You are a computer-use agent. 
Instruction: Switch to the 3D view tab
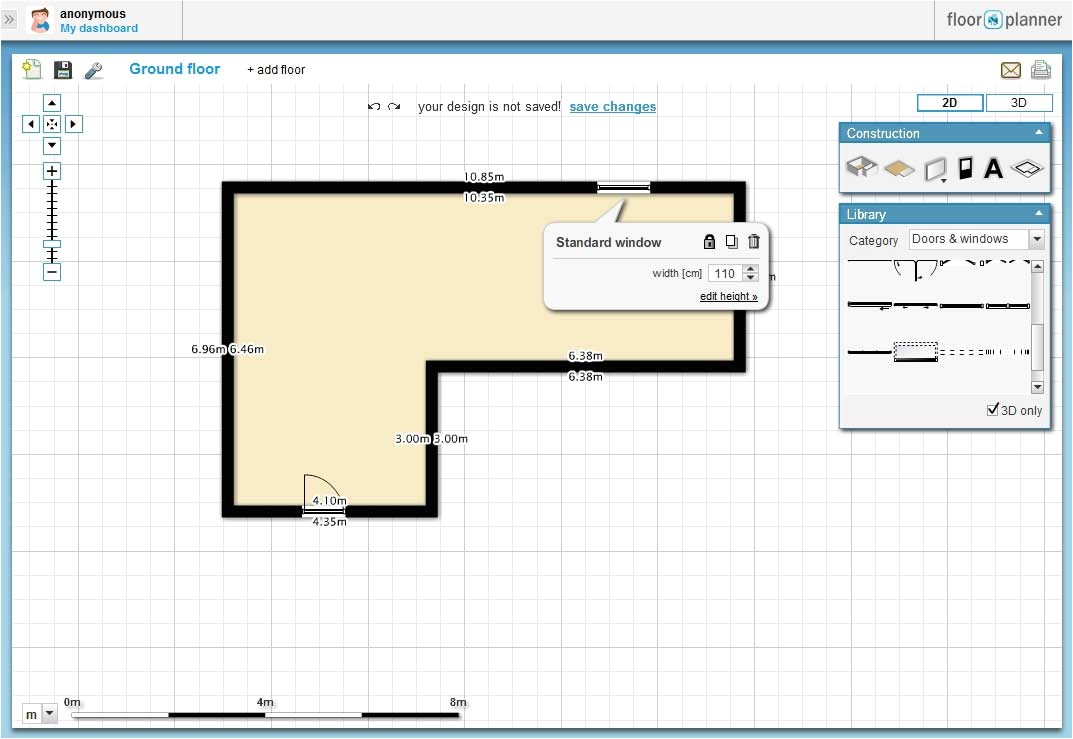tap(1019, 102)
